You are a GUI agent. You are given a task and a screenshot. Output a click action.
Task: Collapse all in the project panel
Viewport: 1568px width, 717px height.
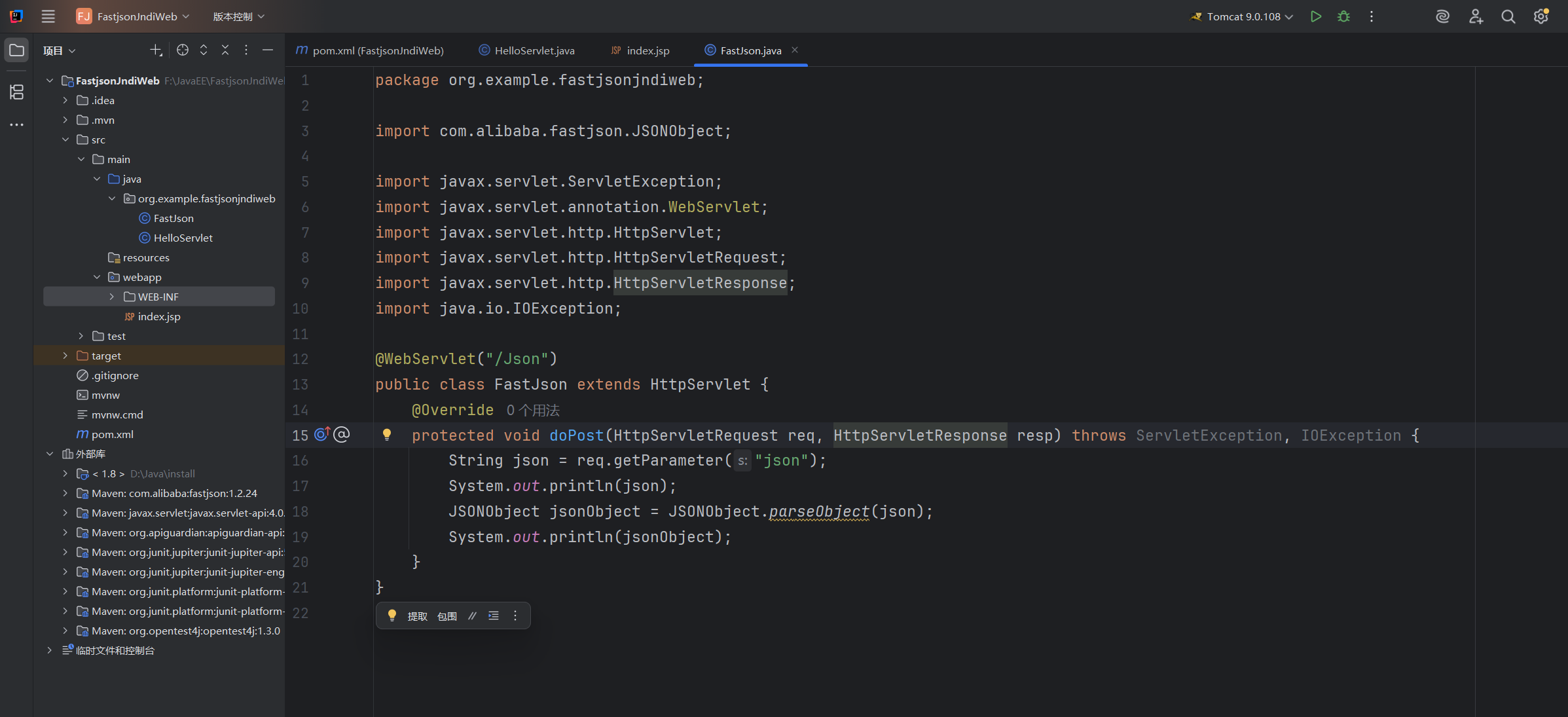click(x=225, y=50)
